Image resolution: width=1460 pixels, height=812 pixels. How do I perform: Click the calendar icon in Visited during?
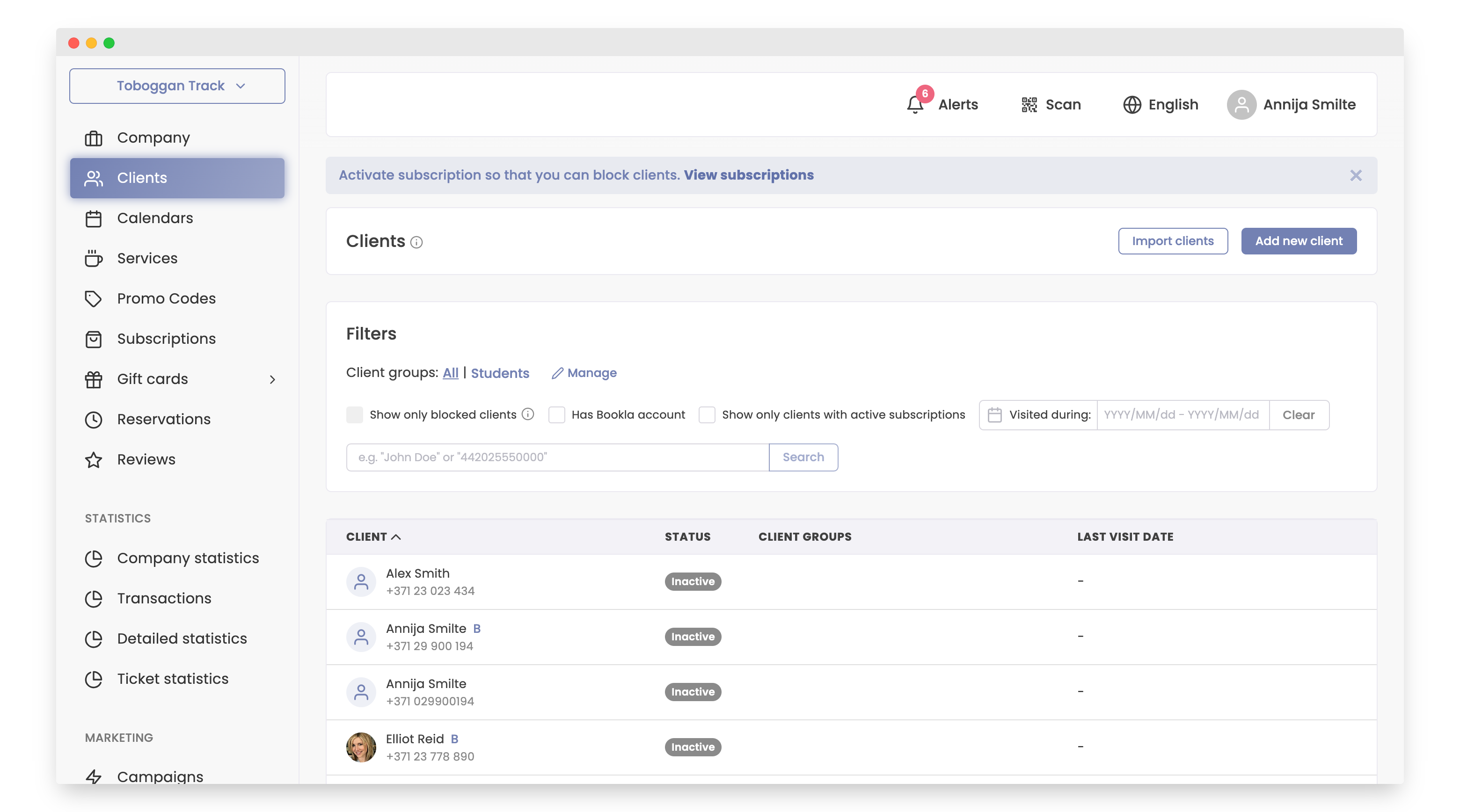(994, 415)
